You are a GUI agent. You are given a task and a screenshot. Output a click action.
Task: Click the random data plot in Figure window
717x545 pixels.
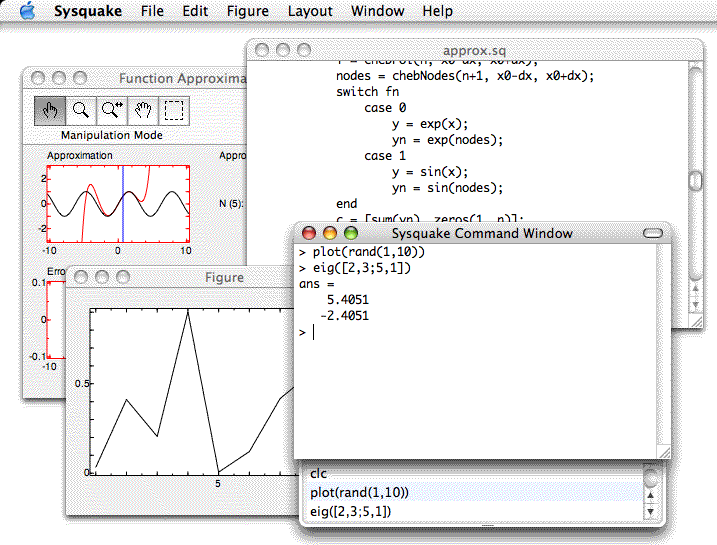[192, 392]
